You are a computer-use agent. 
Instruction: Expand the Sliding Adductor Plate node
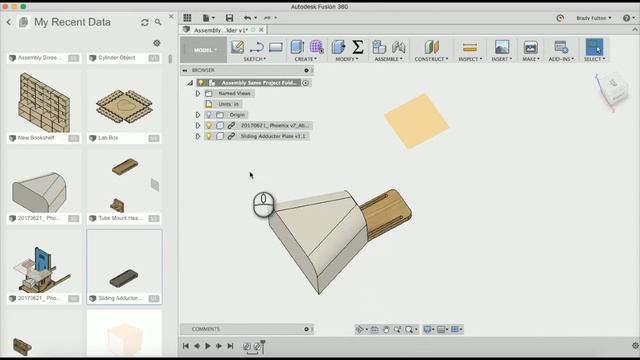(198, 136)
